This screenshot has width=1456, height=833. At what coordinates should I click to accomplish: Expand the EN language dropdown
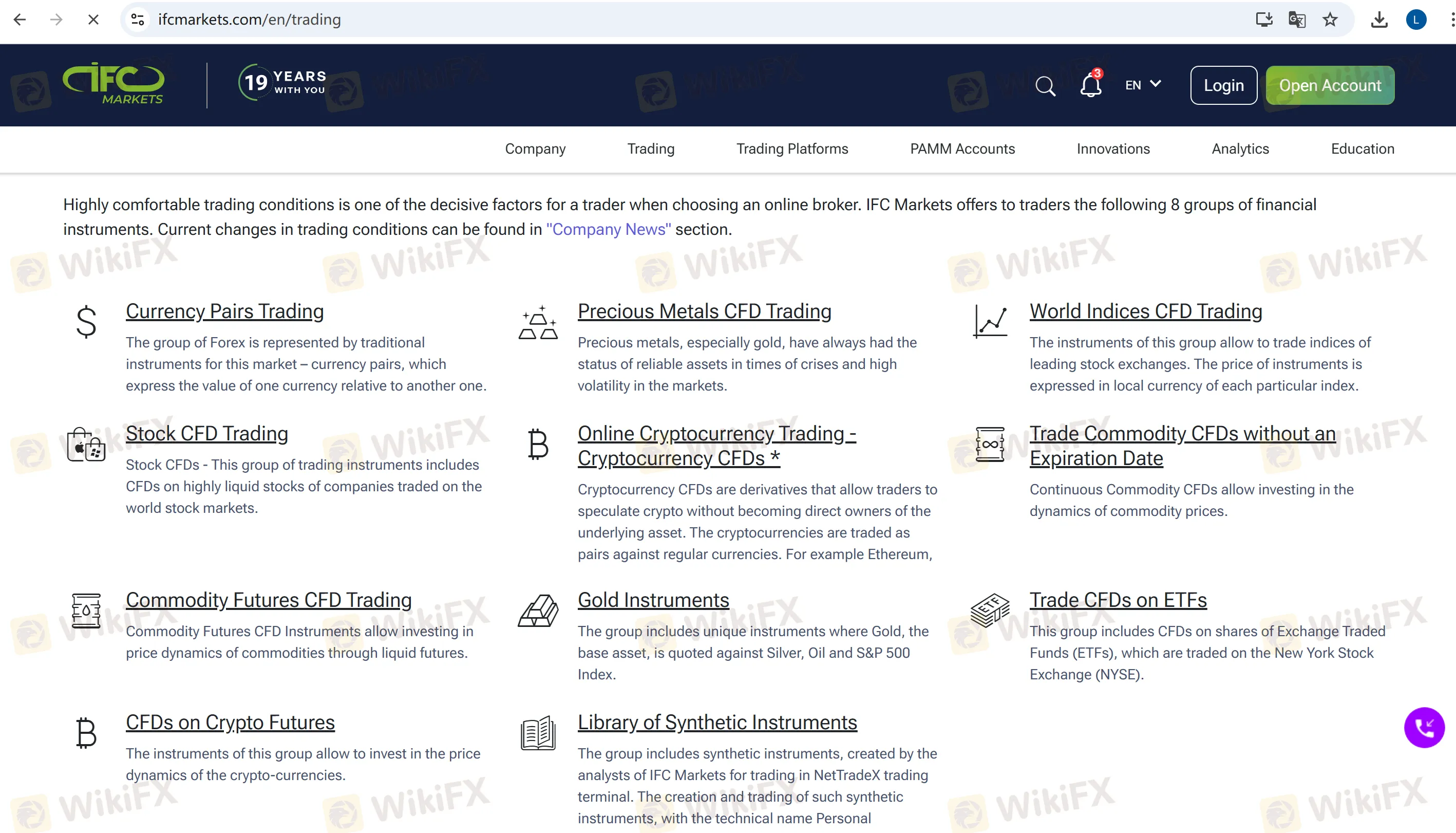(x=1143, y=85)
